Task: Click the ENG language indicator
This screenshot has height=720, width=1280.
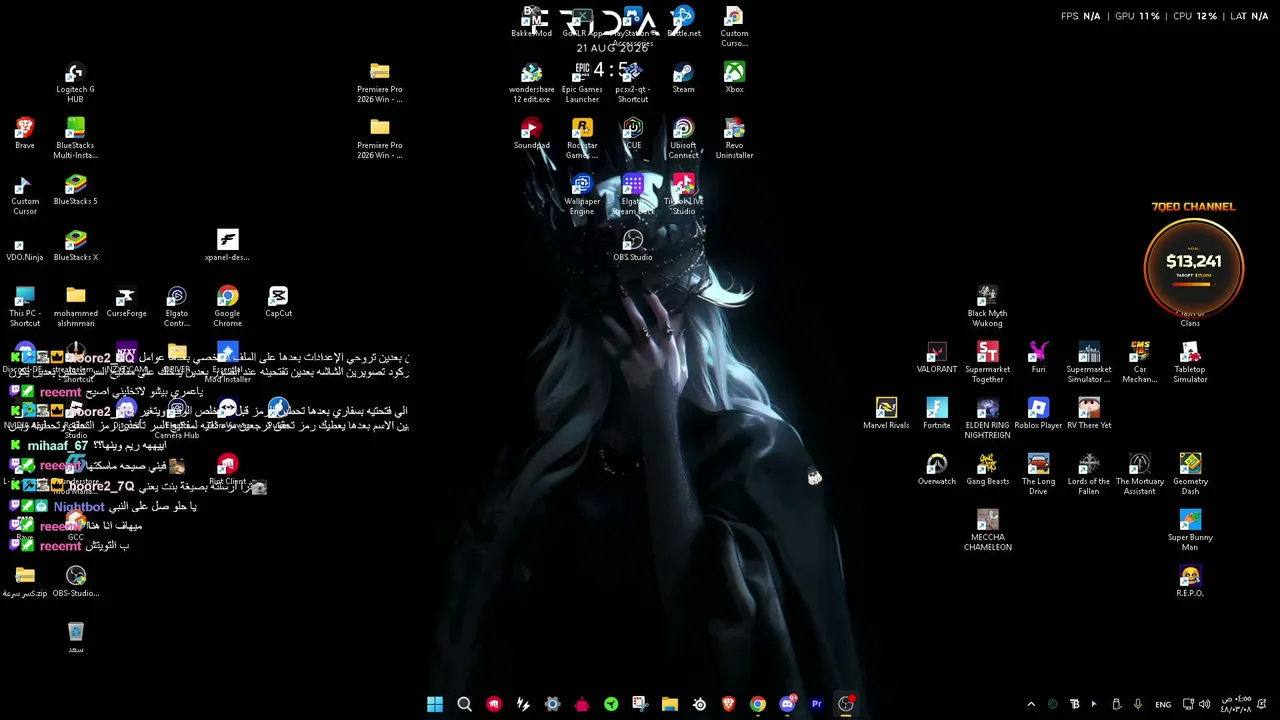Action: (1163, 704)
